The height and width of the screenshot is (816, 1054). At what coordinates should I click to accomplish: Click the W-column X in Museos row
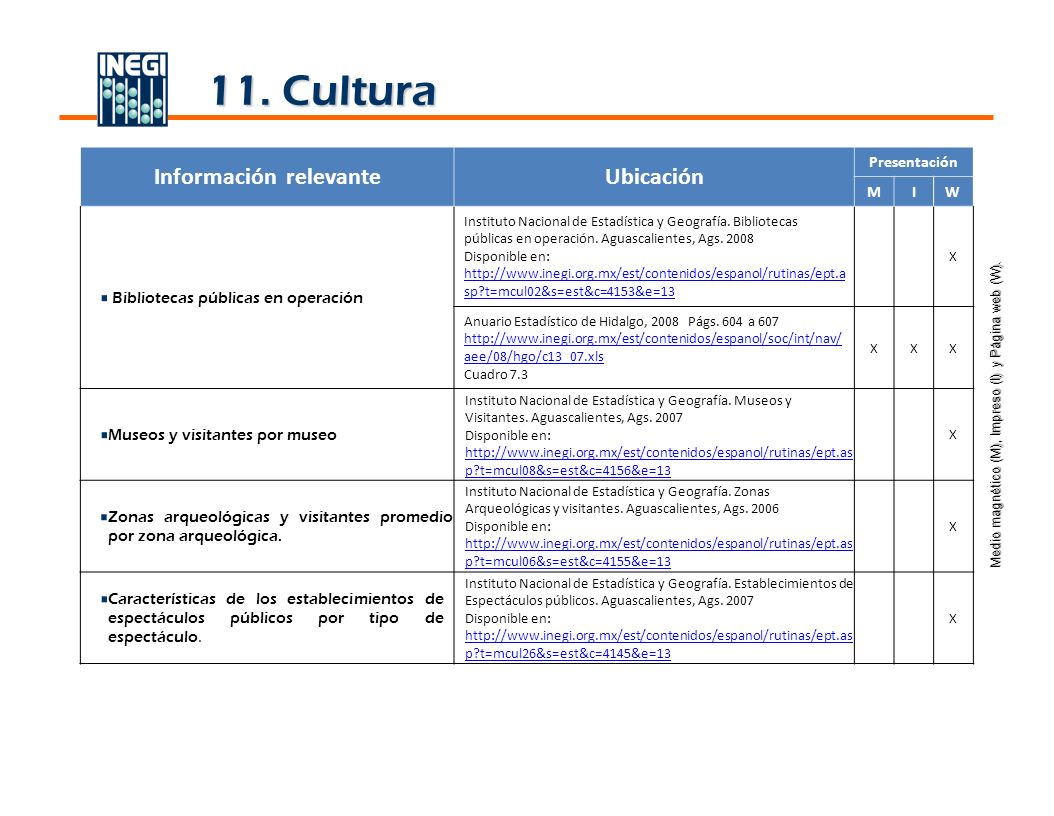[x=952, y=435]
